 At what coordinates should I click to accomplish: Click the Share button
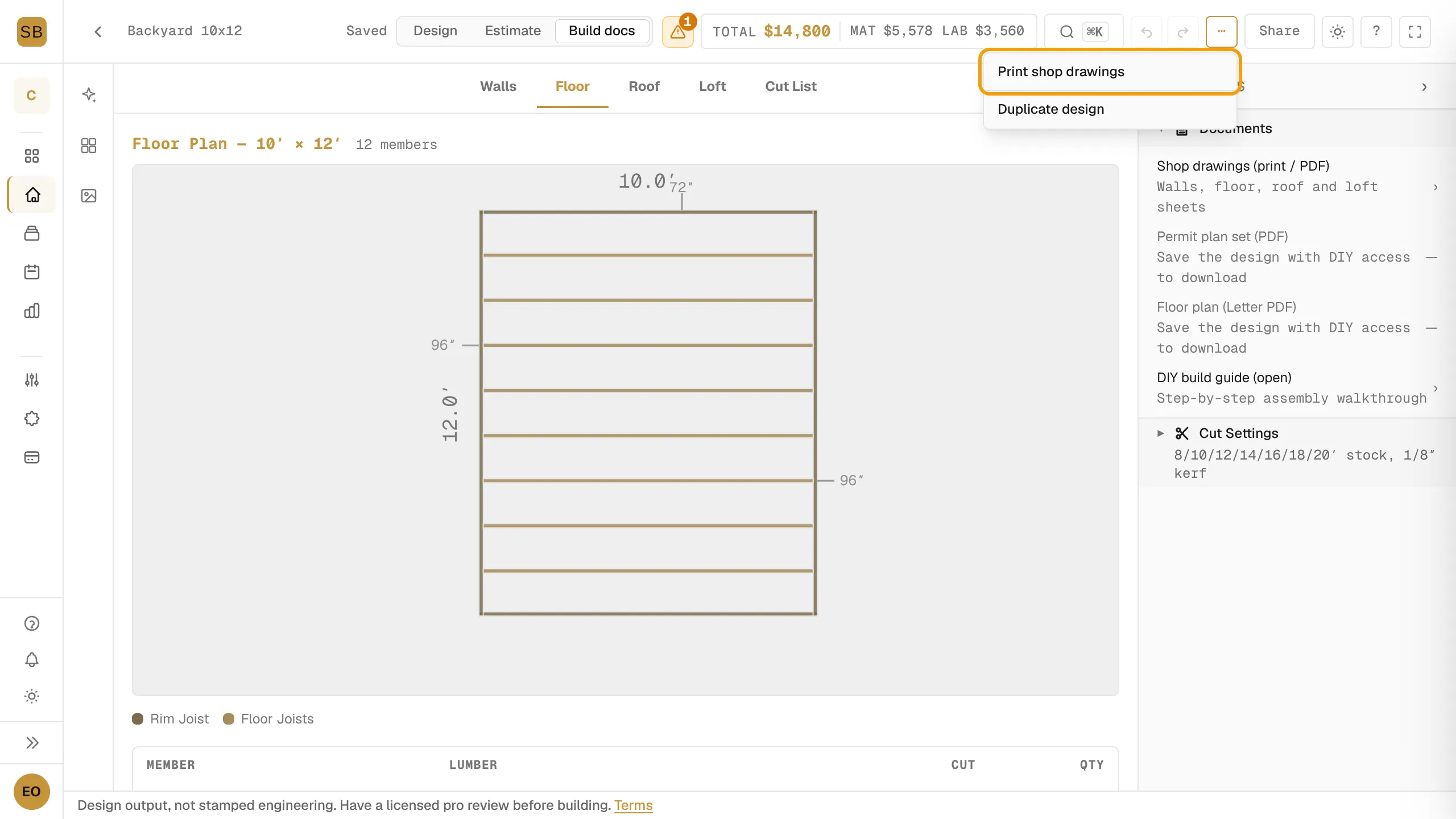pyautogui.click(x=1279, y=31)
